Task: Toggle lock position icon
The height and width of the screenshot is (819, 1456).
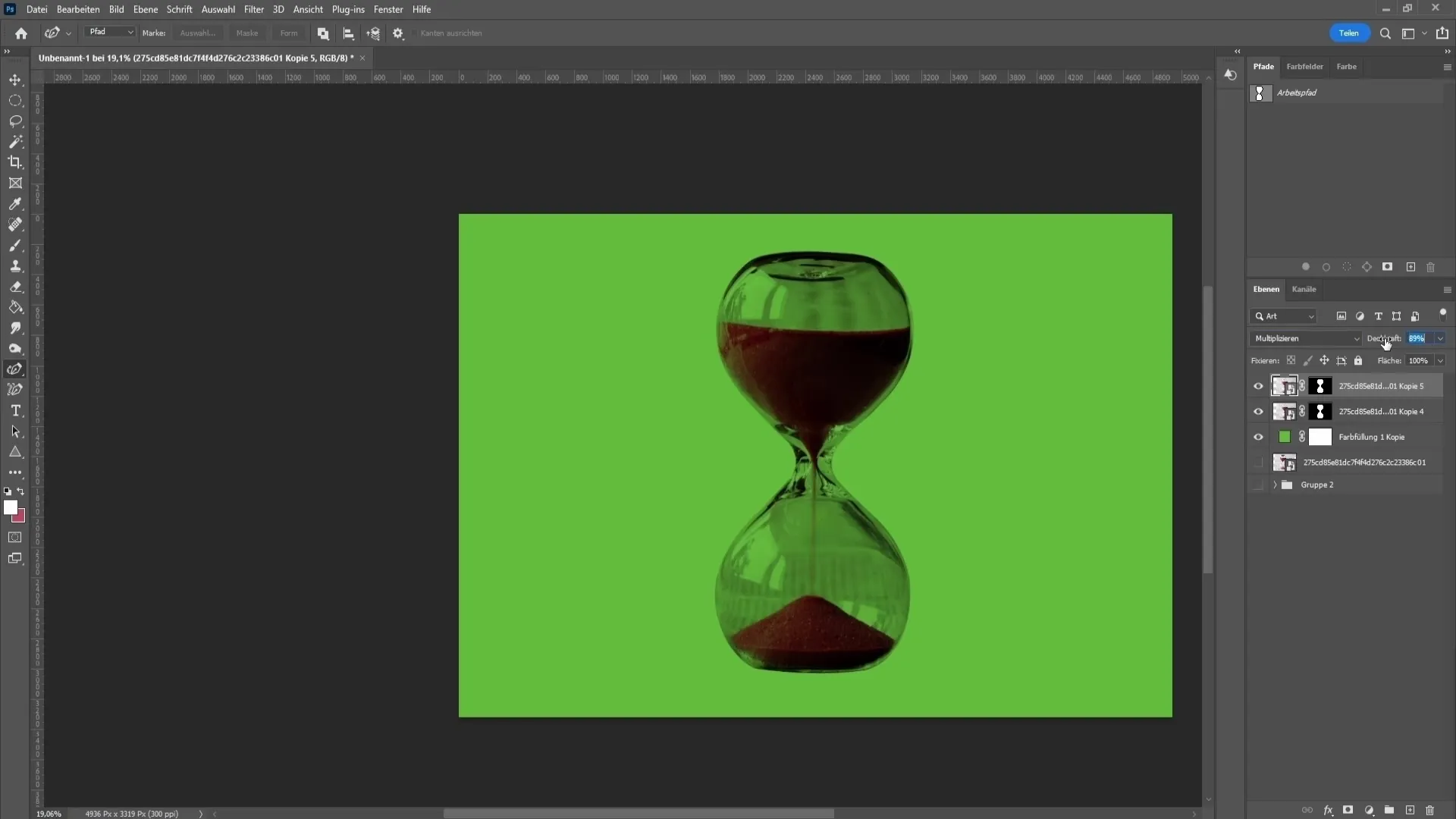Action: click(1324, 361)
